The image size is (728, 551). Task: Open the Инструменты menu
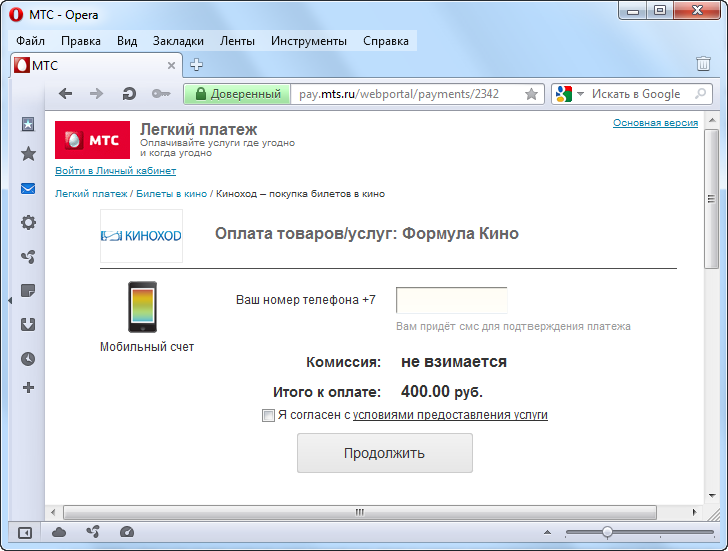pos(309,41)
